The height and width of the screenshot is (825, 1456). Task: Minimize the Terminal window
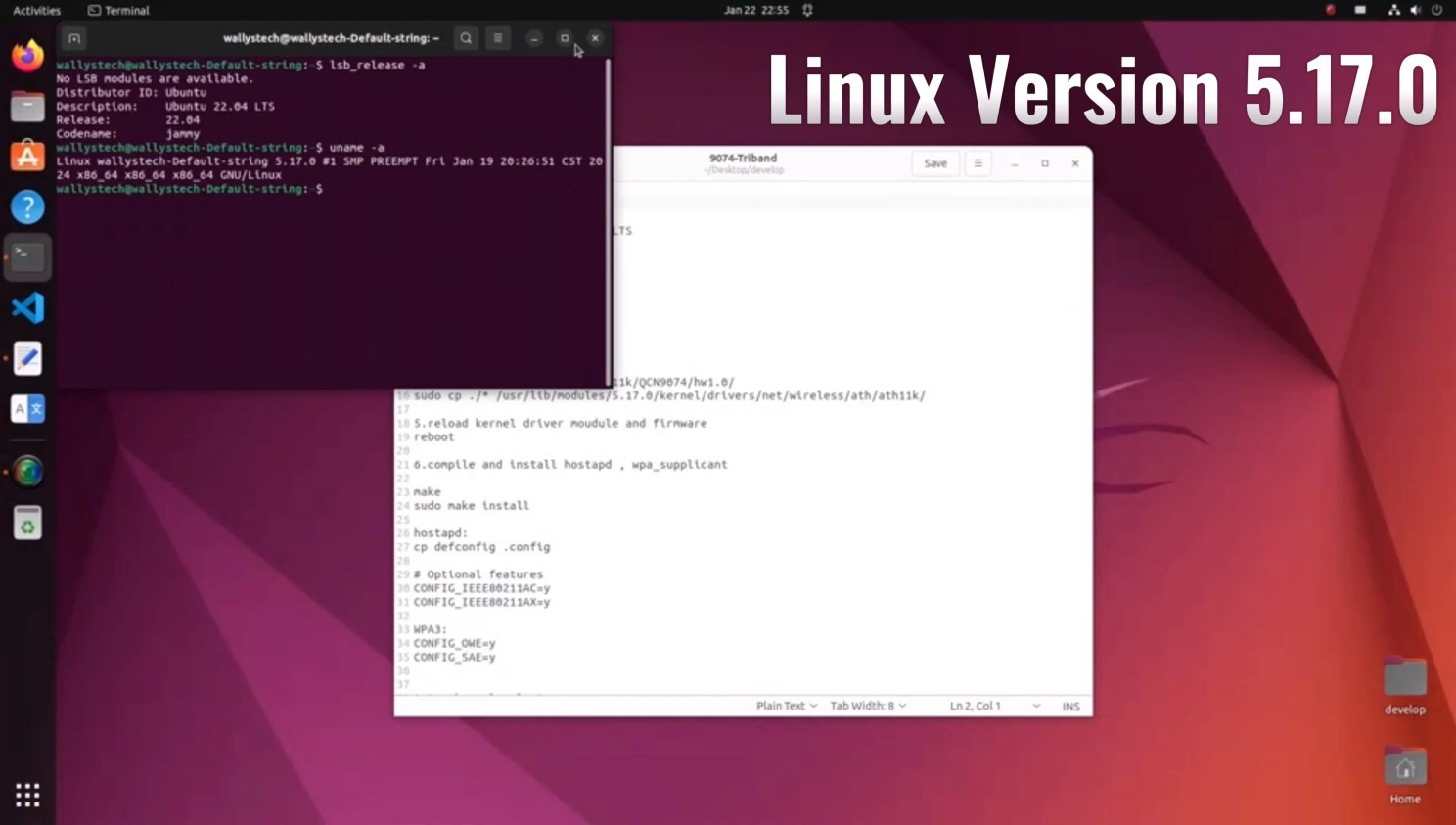coord(534,38)
